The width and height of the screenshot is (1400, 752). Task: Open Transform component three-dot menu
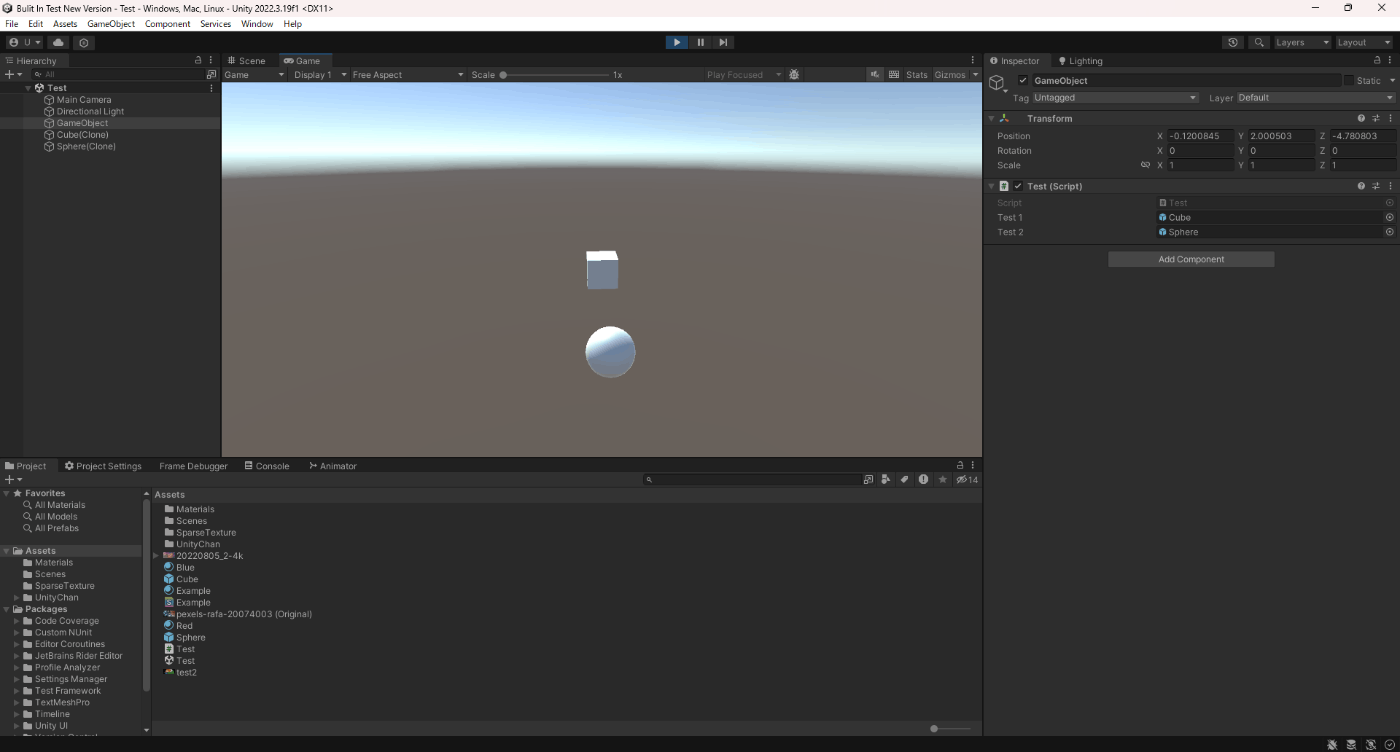coord(1390,118)
